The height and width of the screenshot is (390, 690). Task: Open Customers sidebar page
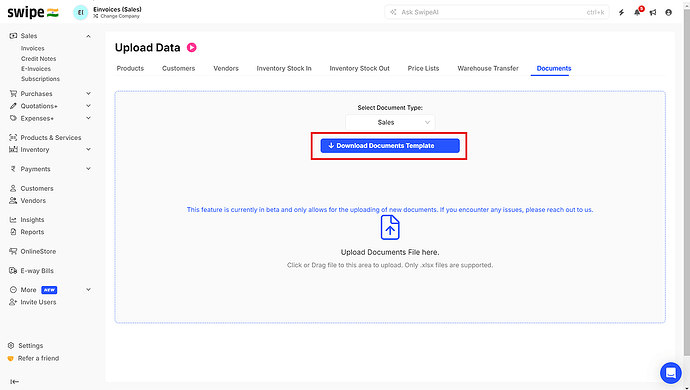point(37,188)
